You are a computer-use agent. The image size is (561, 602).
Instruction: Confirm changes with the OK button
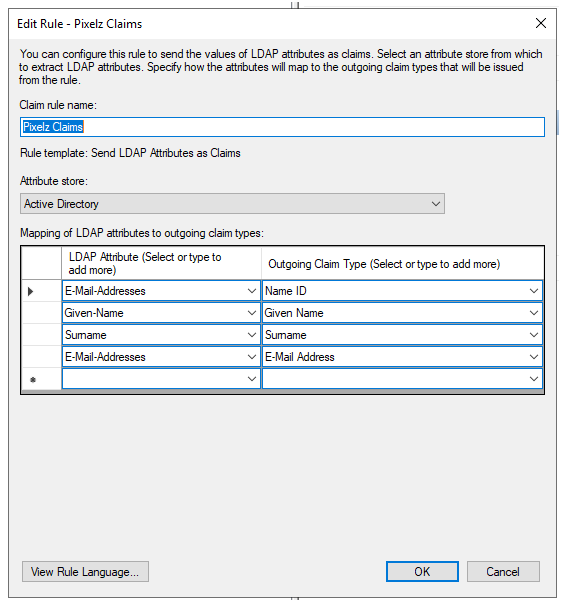click(x=422, y=572)
